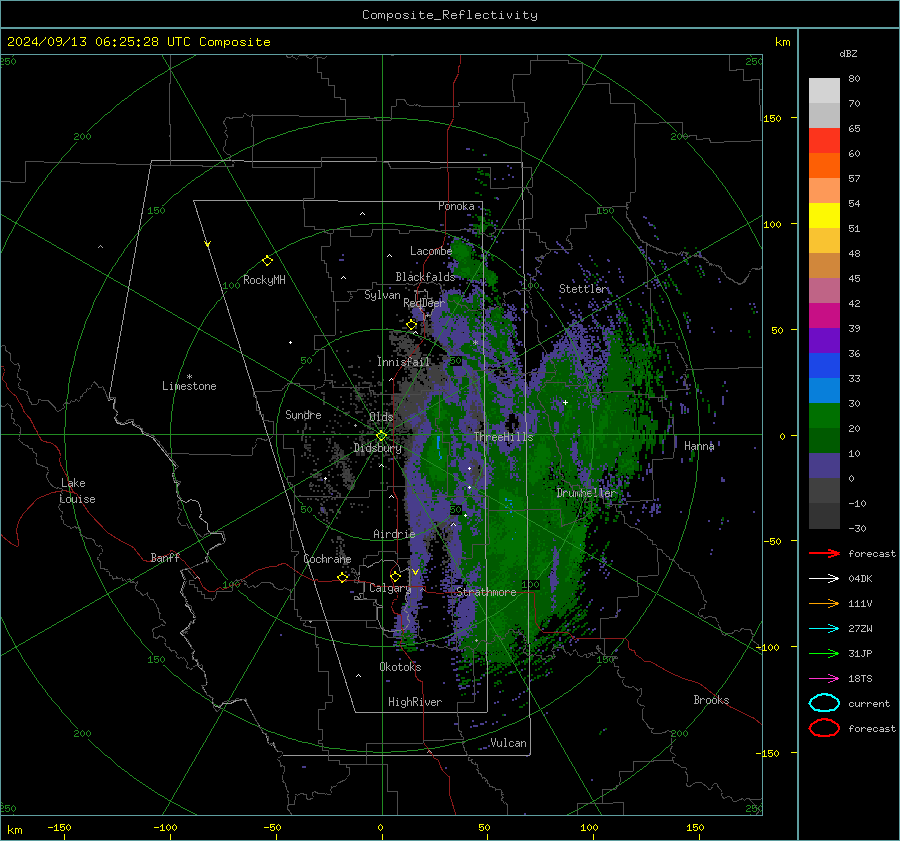Screen dimensions: 900x841
Task: Click the Olds city label
Action: [x=381, y=417]
